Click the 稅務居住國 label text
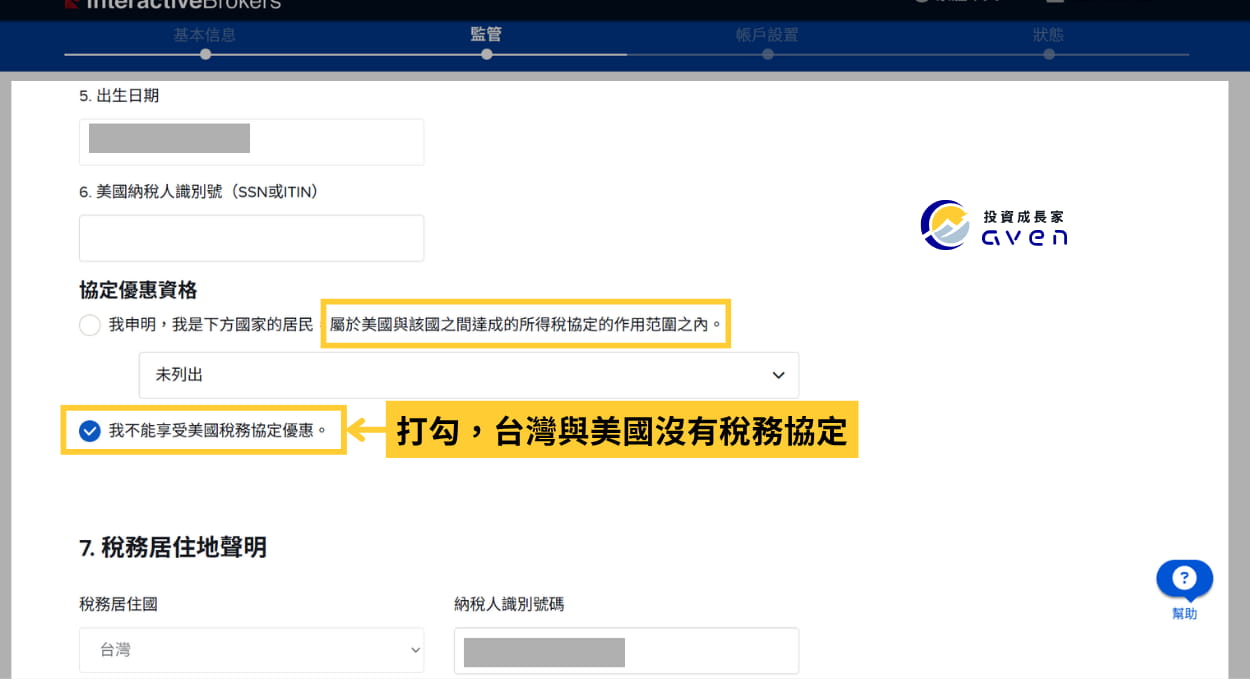This screenshot has width=1250, height=679. click(x=118, y=604)
